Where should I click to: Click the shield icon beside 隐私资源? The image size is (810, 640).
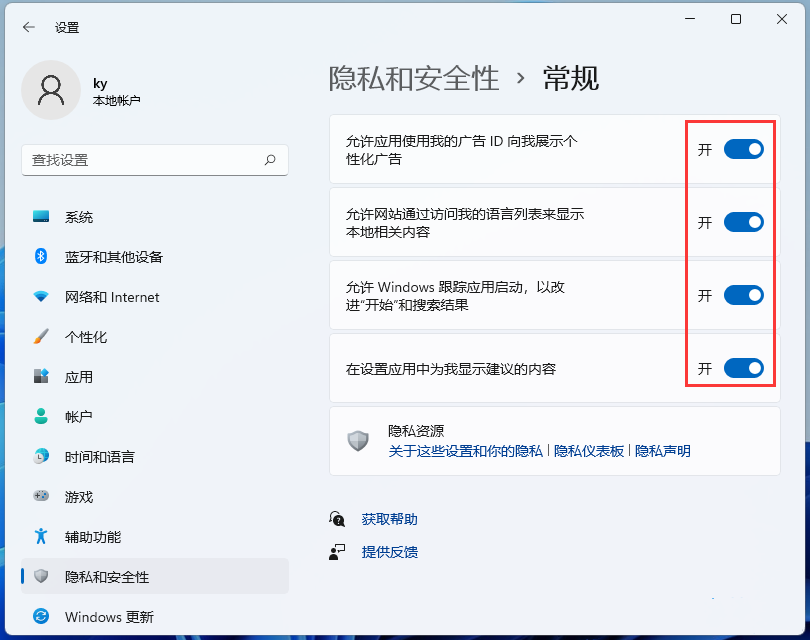[x=357, y=441]
